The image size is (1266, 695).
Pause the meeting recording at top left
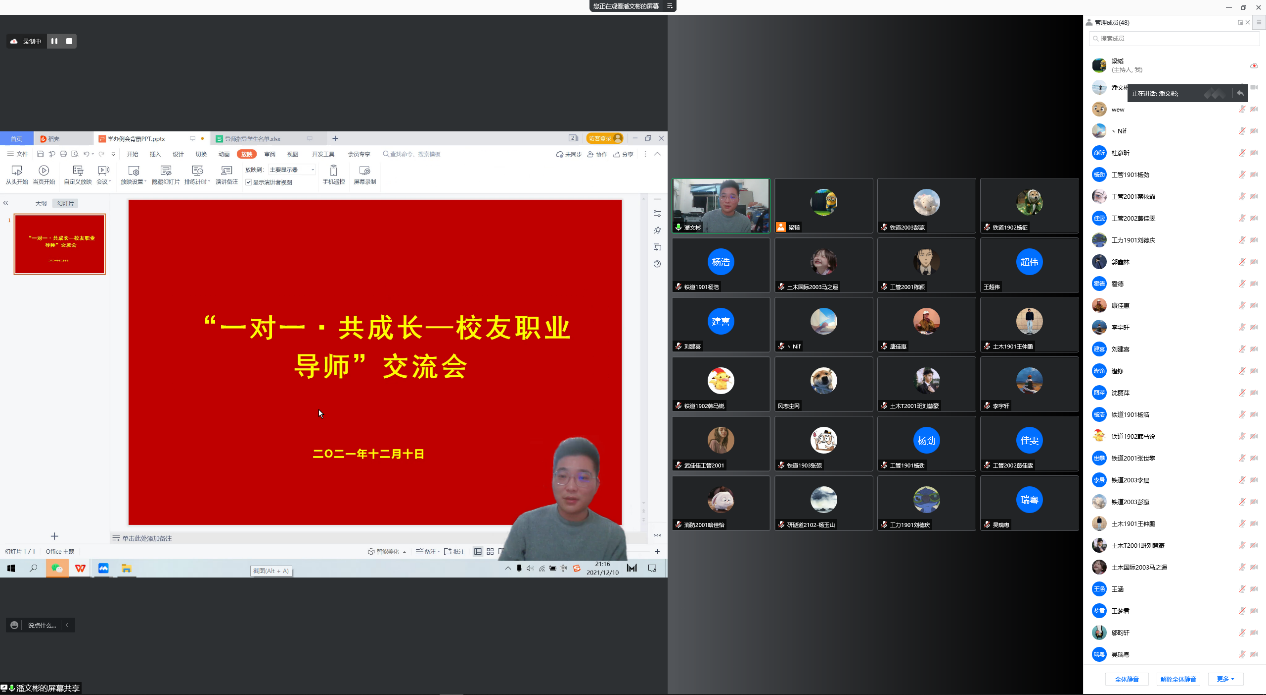[54, 41]
